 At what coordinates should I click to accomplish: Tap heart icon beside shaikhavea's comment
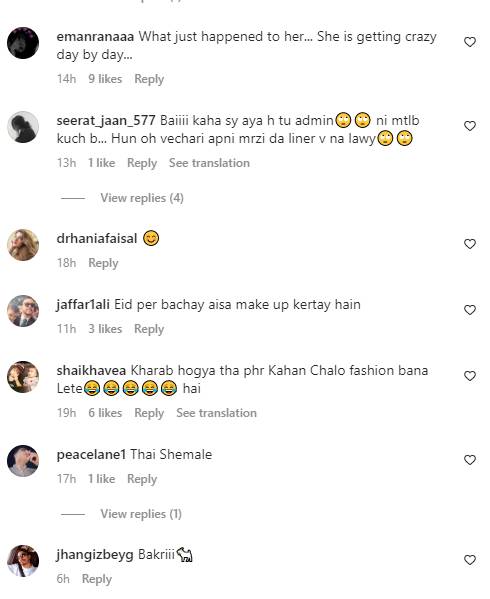pyautogui.click(x=470, y=376)
